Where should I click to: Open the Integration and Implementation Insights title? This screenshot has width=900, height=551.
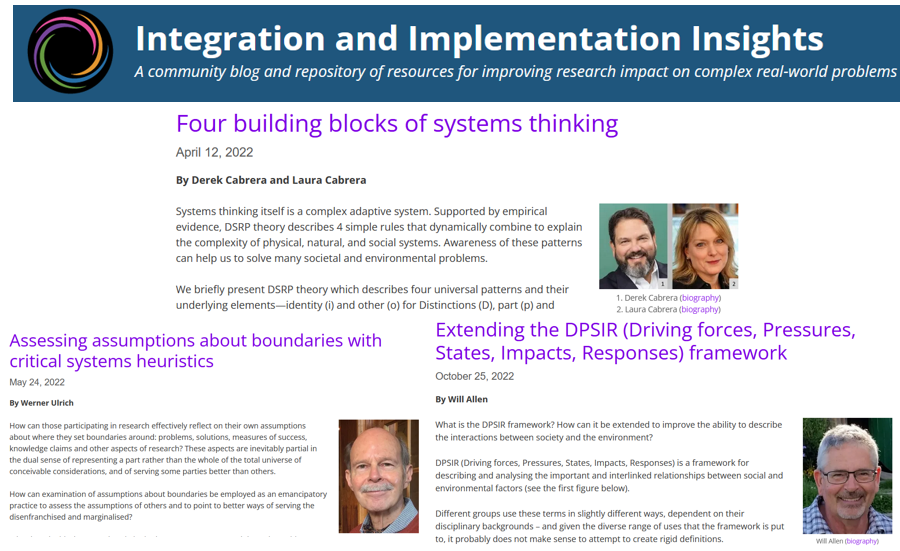[479, 38]
